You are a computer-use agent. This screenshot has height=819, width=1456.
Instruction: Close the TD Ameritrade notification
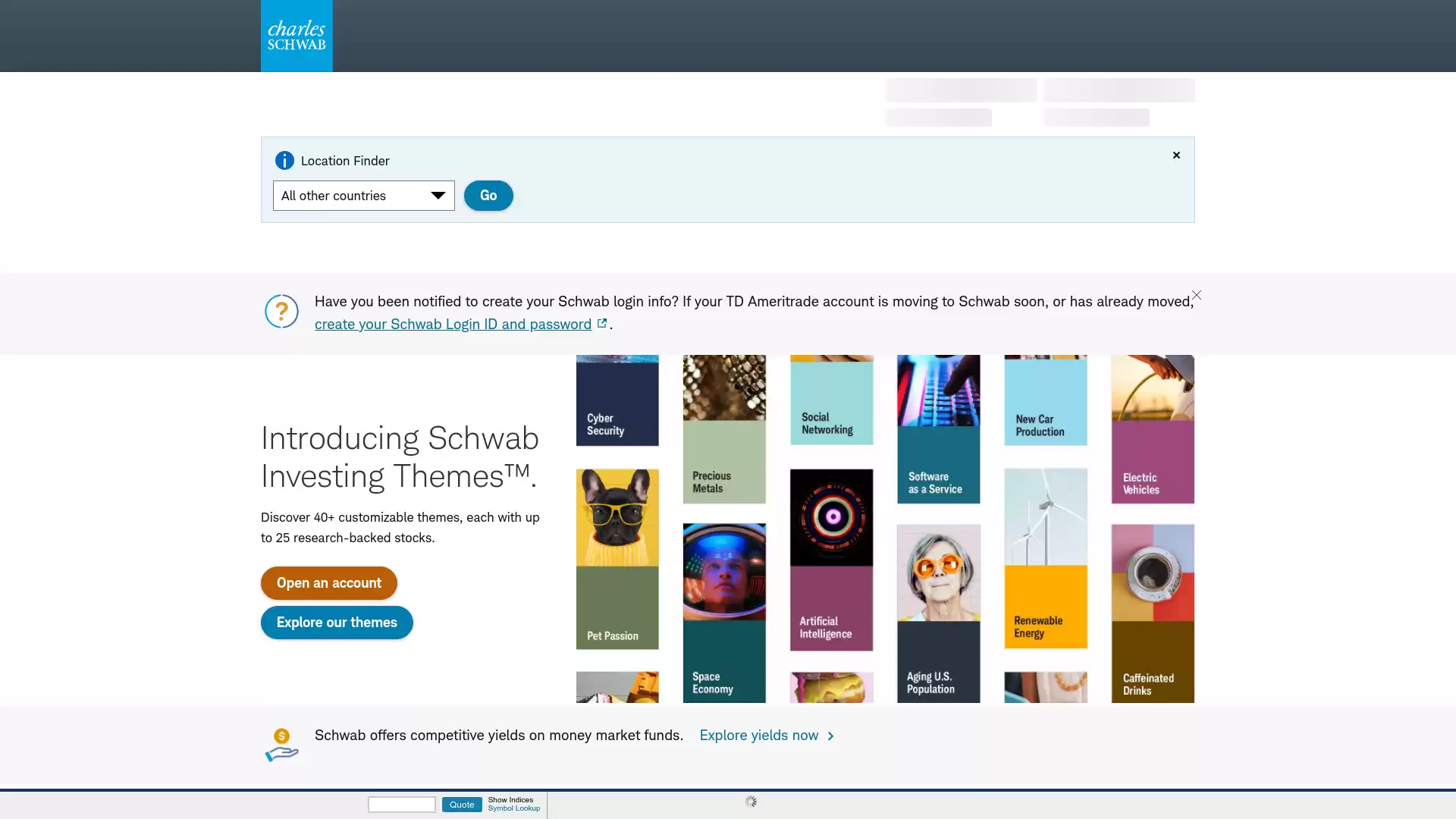point(1197,296)
